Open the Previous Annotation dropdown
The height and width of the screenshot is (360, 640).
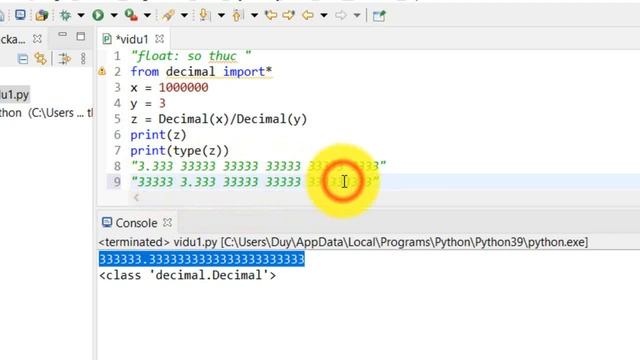click(254, 16)
